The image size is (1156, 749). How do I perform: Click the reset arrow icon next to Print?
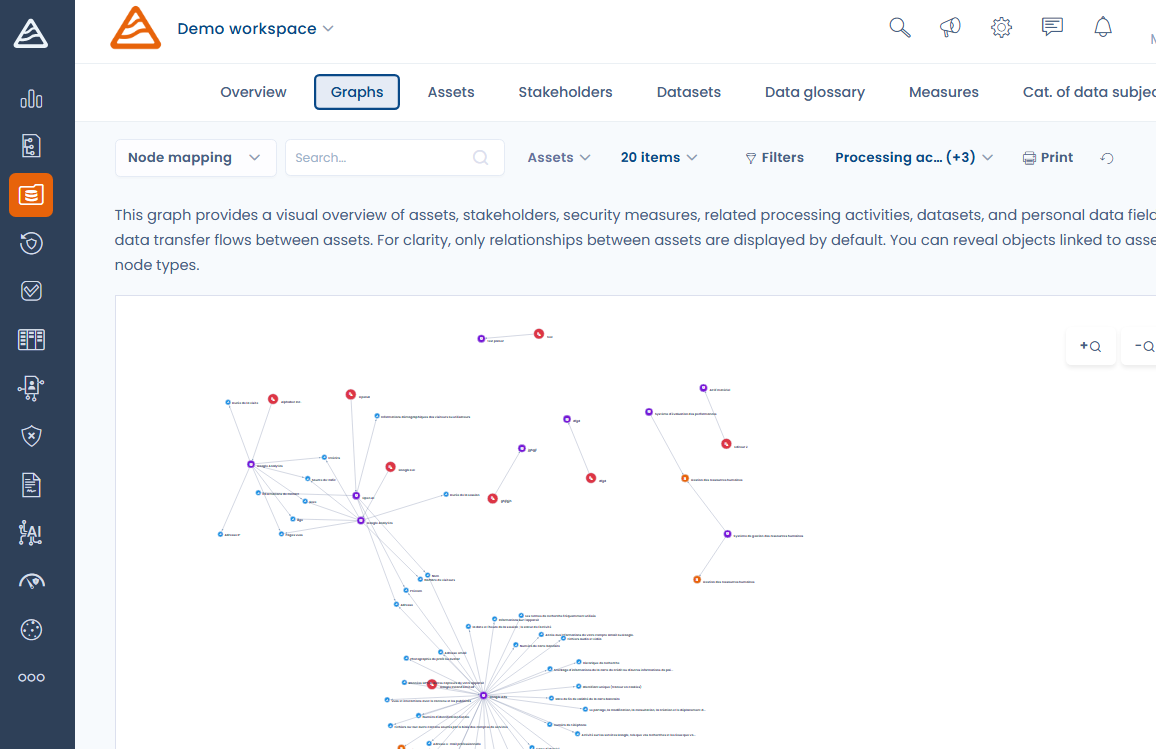point(1106,157)
